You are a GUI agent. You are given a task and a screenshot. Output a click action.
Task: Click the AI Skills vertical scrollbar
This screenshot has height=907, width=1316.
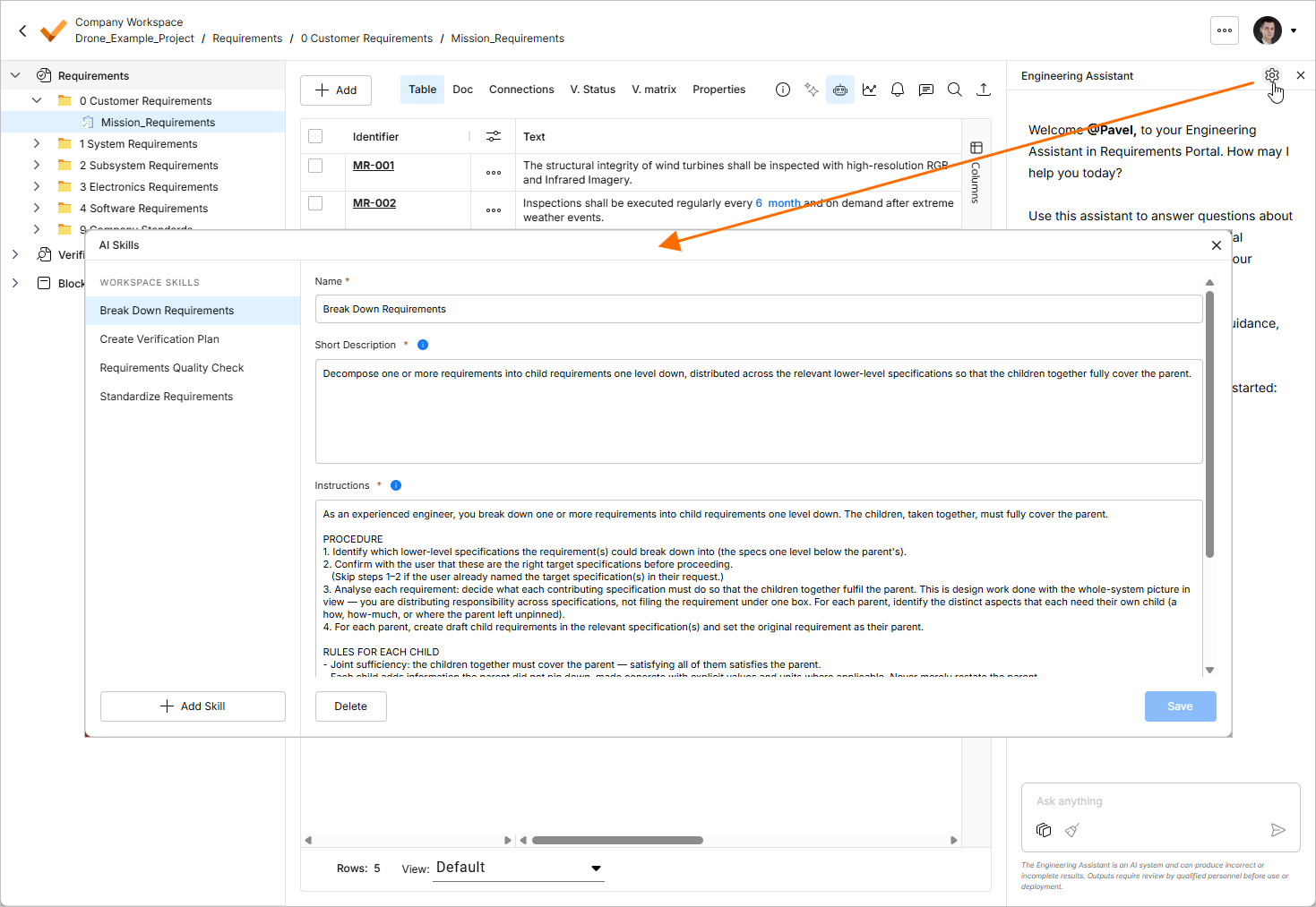coord(1209,424)
